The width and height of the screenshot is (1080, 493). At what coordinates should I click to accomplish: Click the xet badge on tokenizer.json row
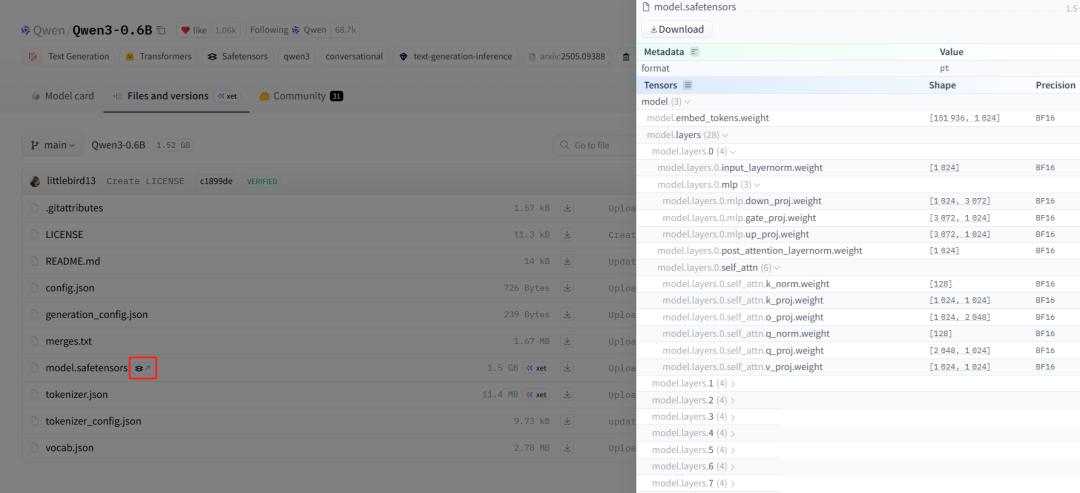(x=537, y=395)
